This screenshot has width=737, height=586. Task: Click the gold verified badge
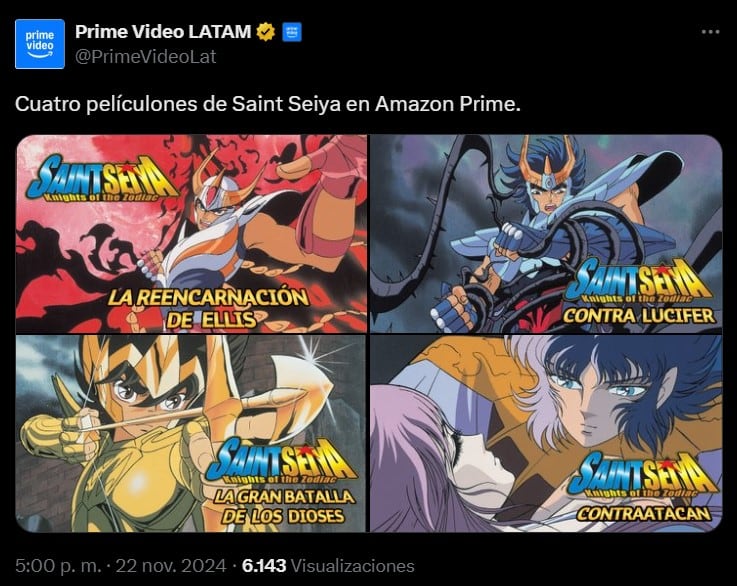(x=266, y=32)
